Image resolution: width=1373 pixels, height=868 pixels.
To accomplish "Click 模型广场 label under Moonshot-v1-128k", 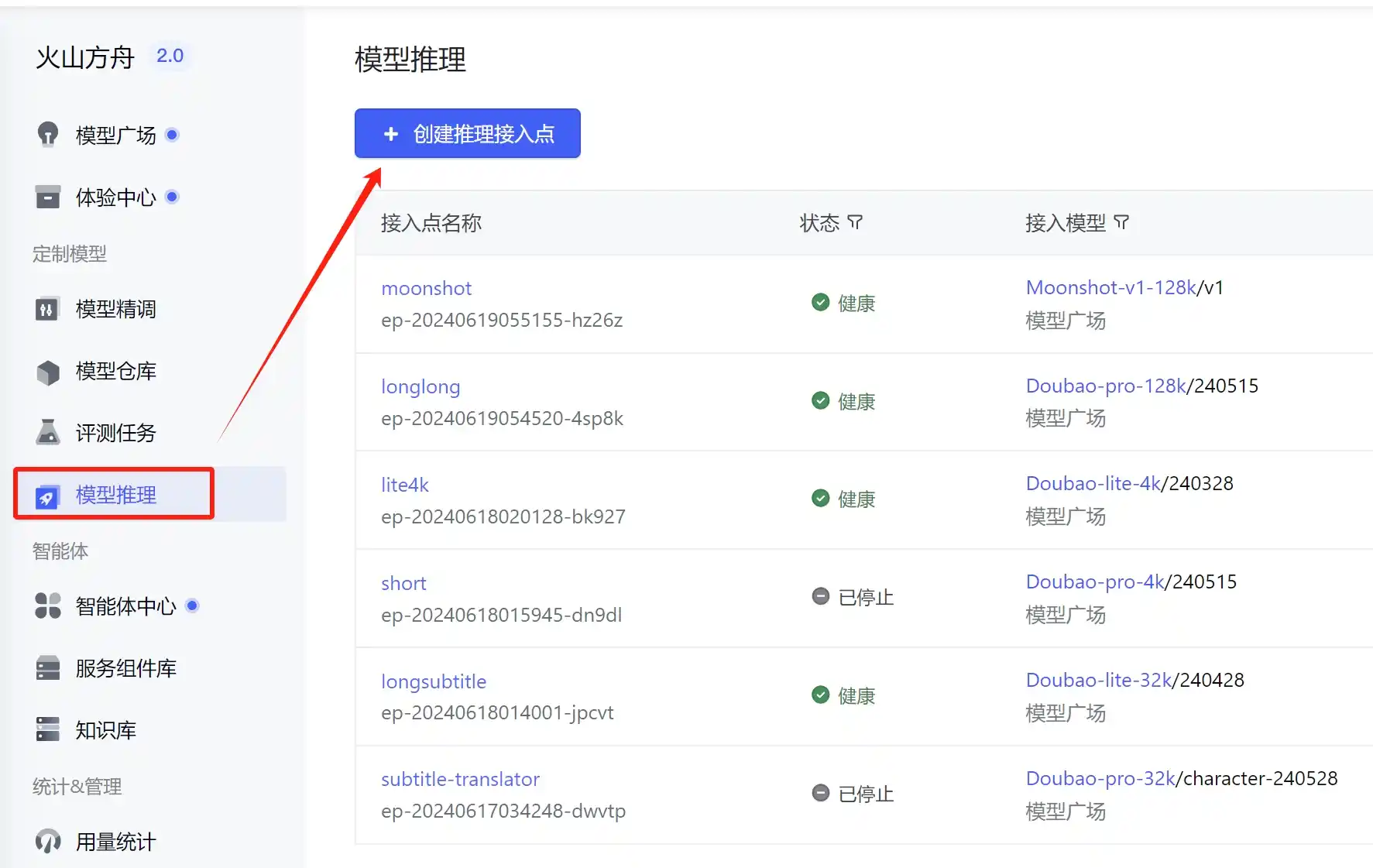I will pos(1066,321).
